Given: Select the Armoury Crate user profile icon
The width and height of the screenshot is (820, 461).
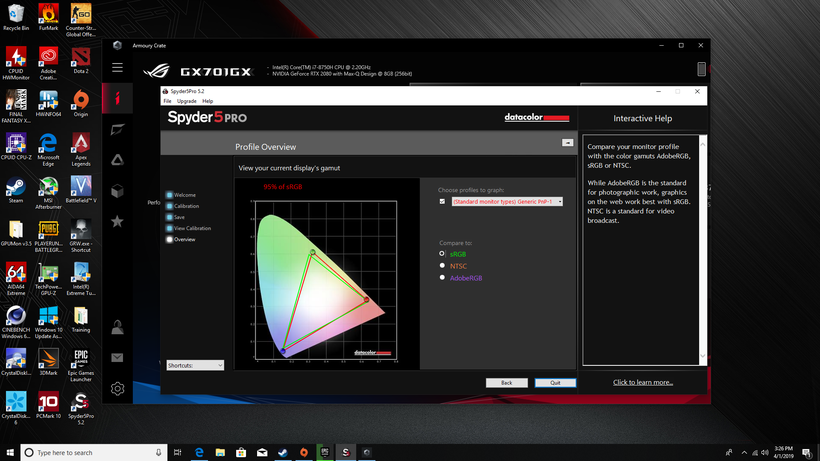Looking at the screenshot, I should point(117,327).
